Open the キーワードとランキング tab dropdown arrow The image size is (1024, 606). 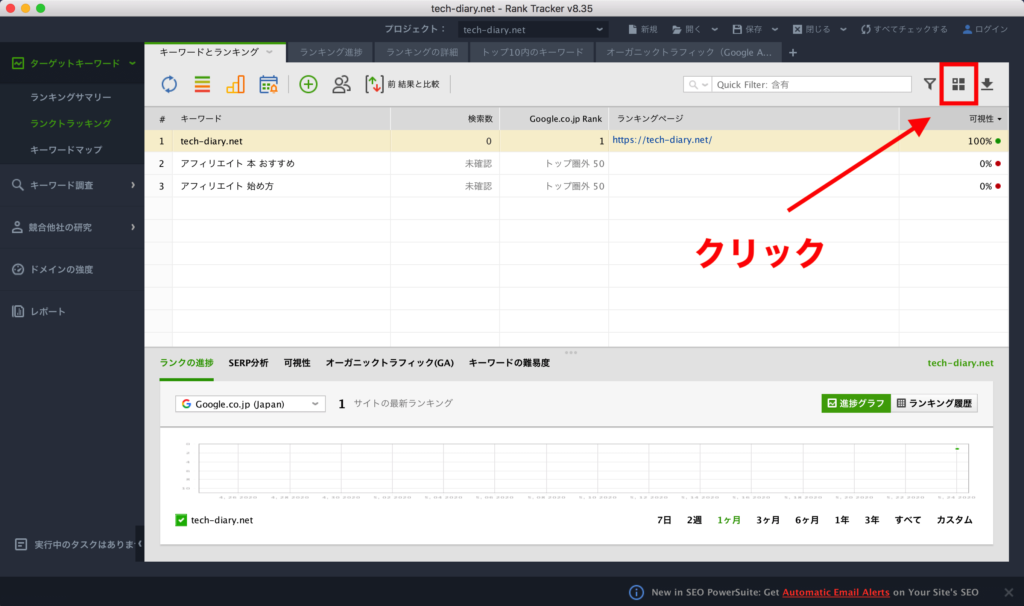pyautogui.click(x=269, y=52)
